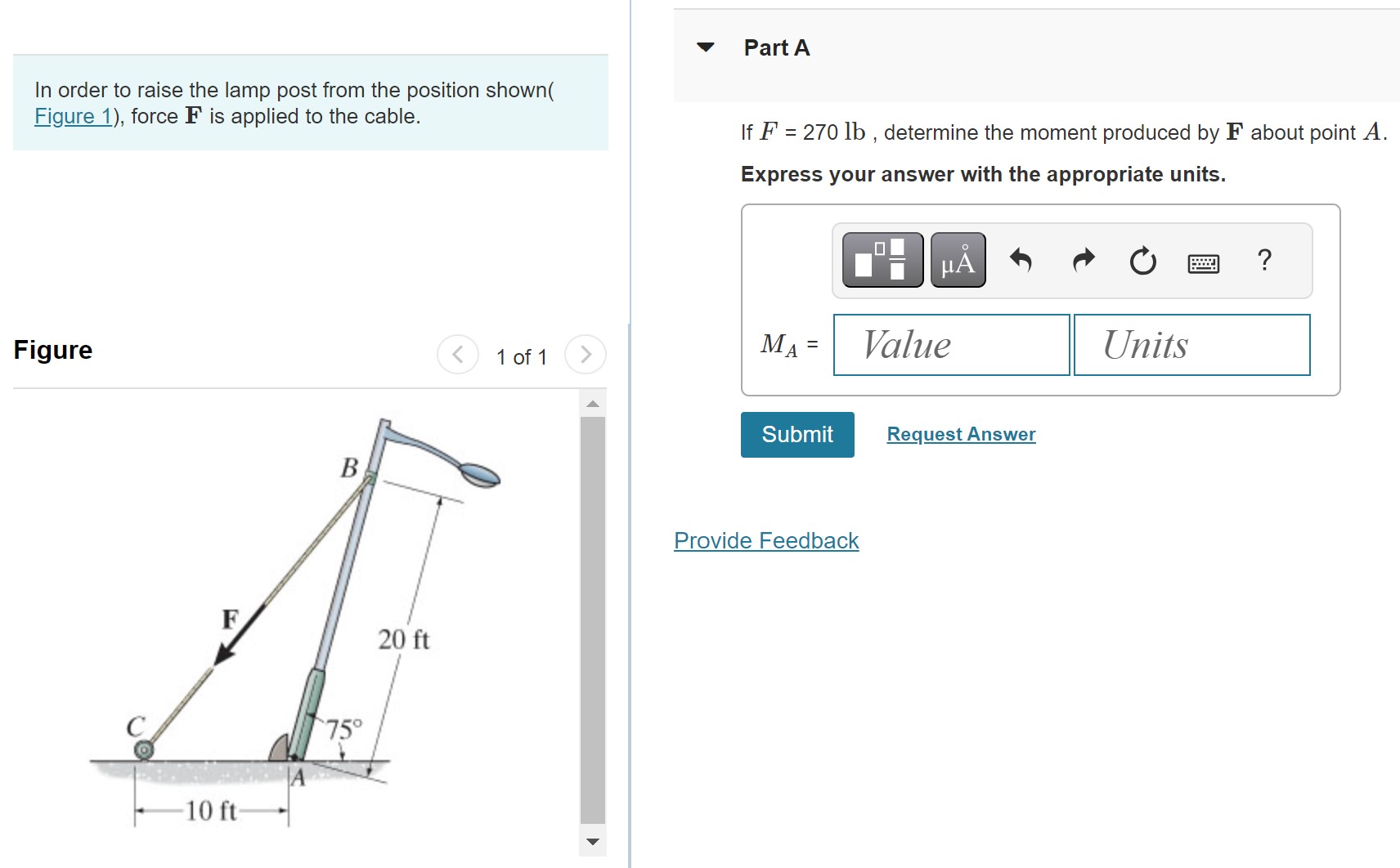Click the undo arrow in the answer toolbar
The width and height of the screenshot is (1400, 868).
click(1021, 260)
